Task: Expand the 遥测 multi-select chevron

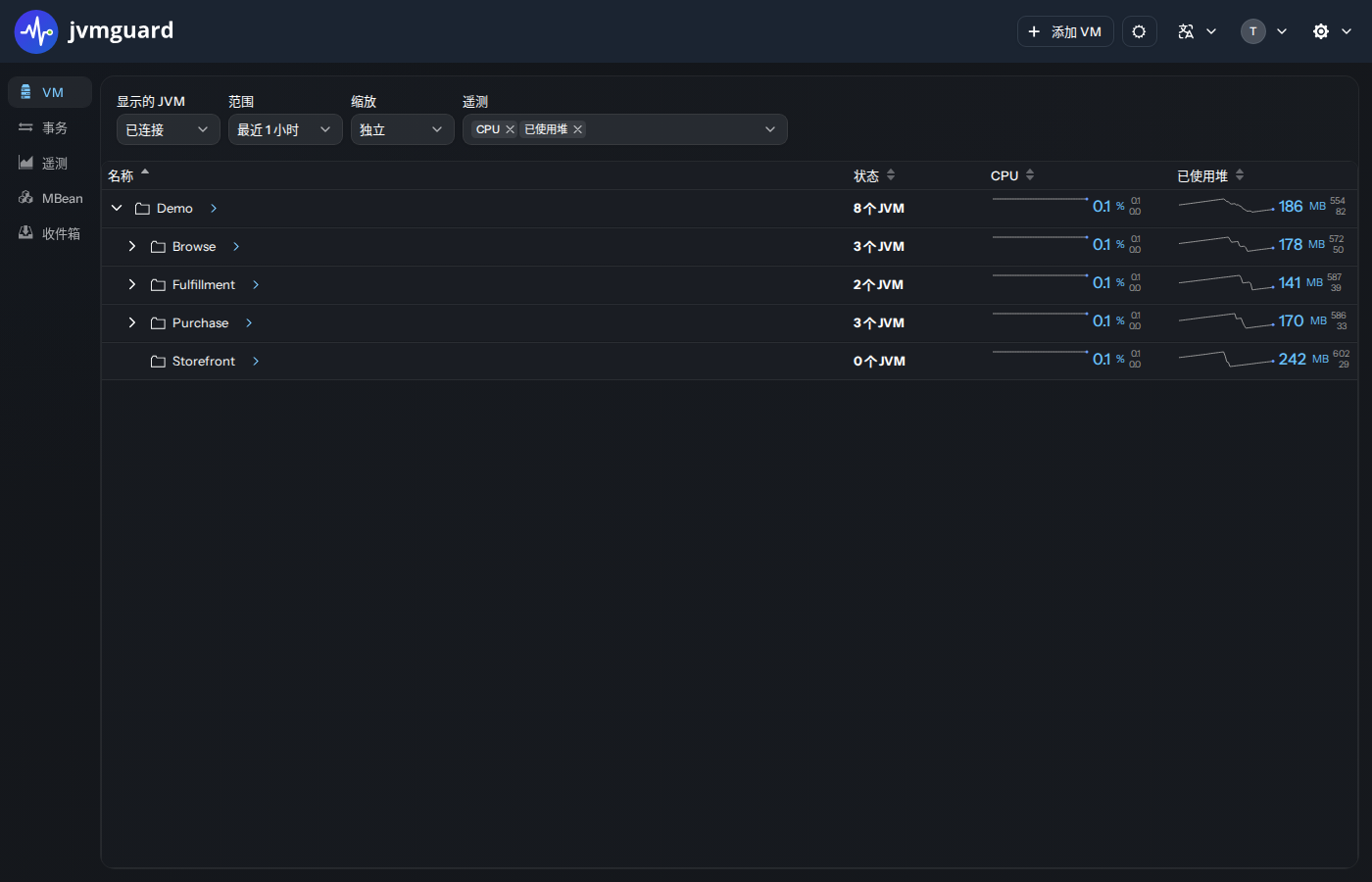Action: pyautogui.click(x=770, y=129)
